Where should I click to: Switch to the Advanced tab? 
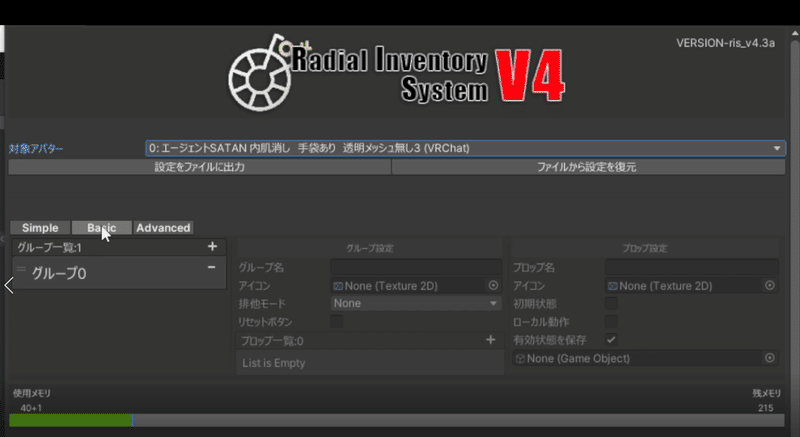click(x=163, y=228)
